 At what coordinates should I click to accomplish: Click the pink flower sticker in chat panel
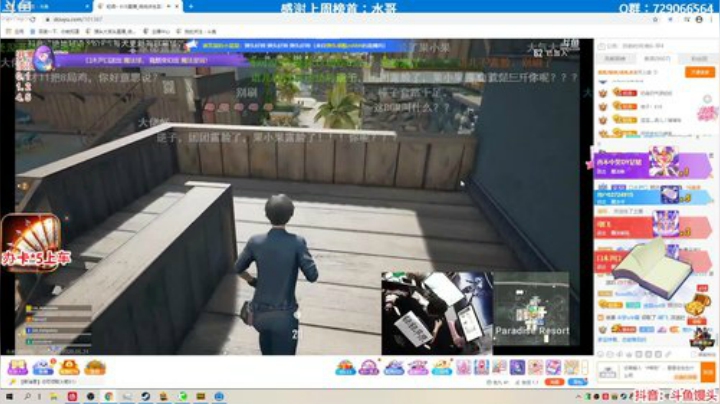click(x=707, y=113)
